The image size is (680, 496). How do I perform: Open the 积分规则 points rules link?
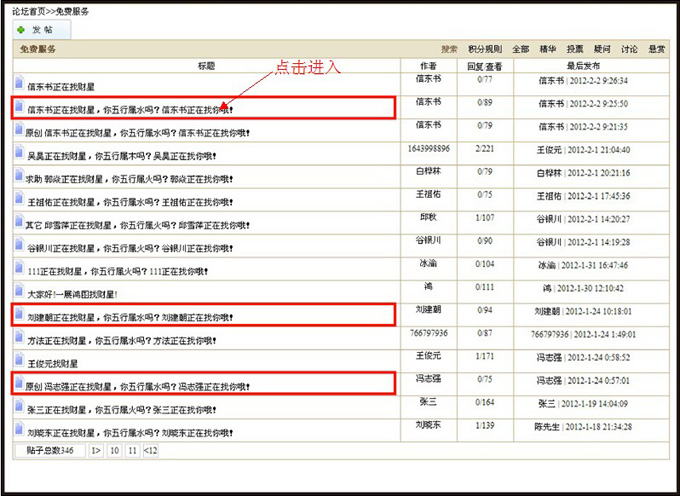pos(485,49)
